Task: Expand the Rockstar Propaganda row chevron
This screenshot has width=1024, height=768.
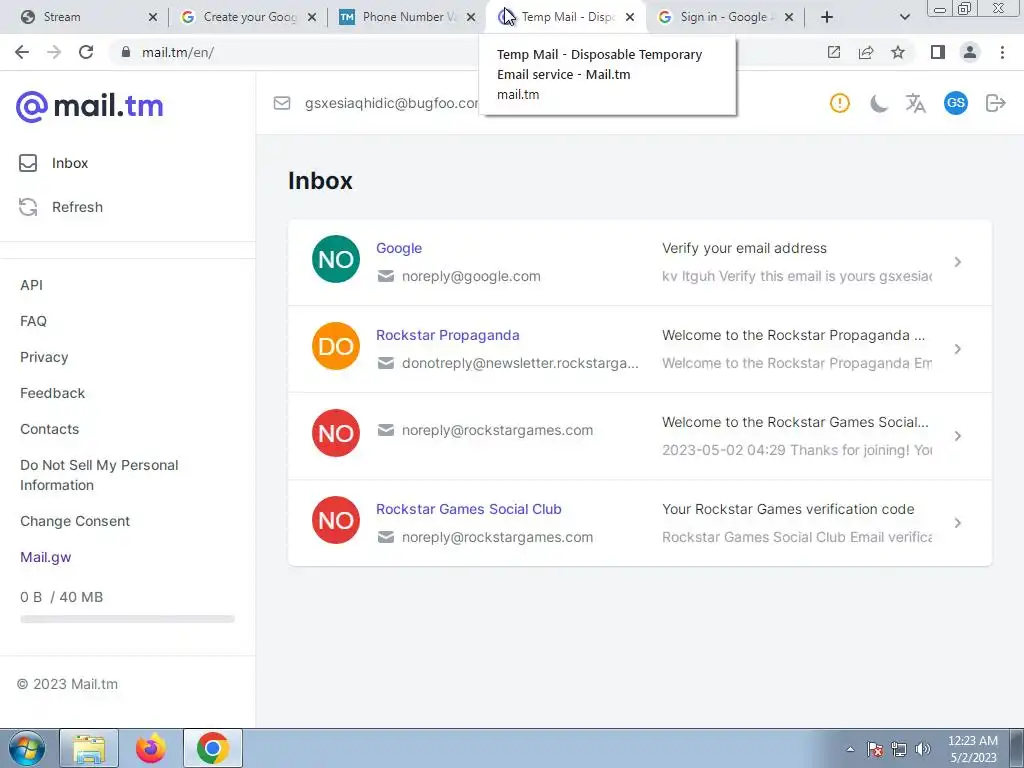Action: pyautogui.click(x=957, y=349)
